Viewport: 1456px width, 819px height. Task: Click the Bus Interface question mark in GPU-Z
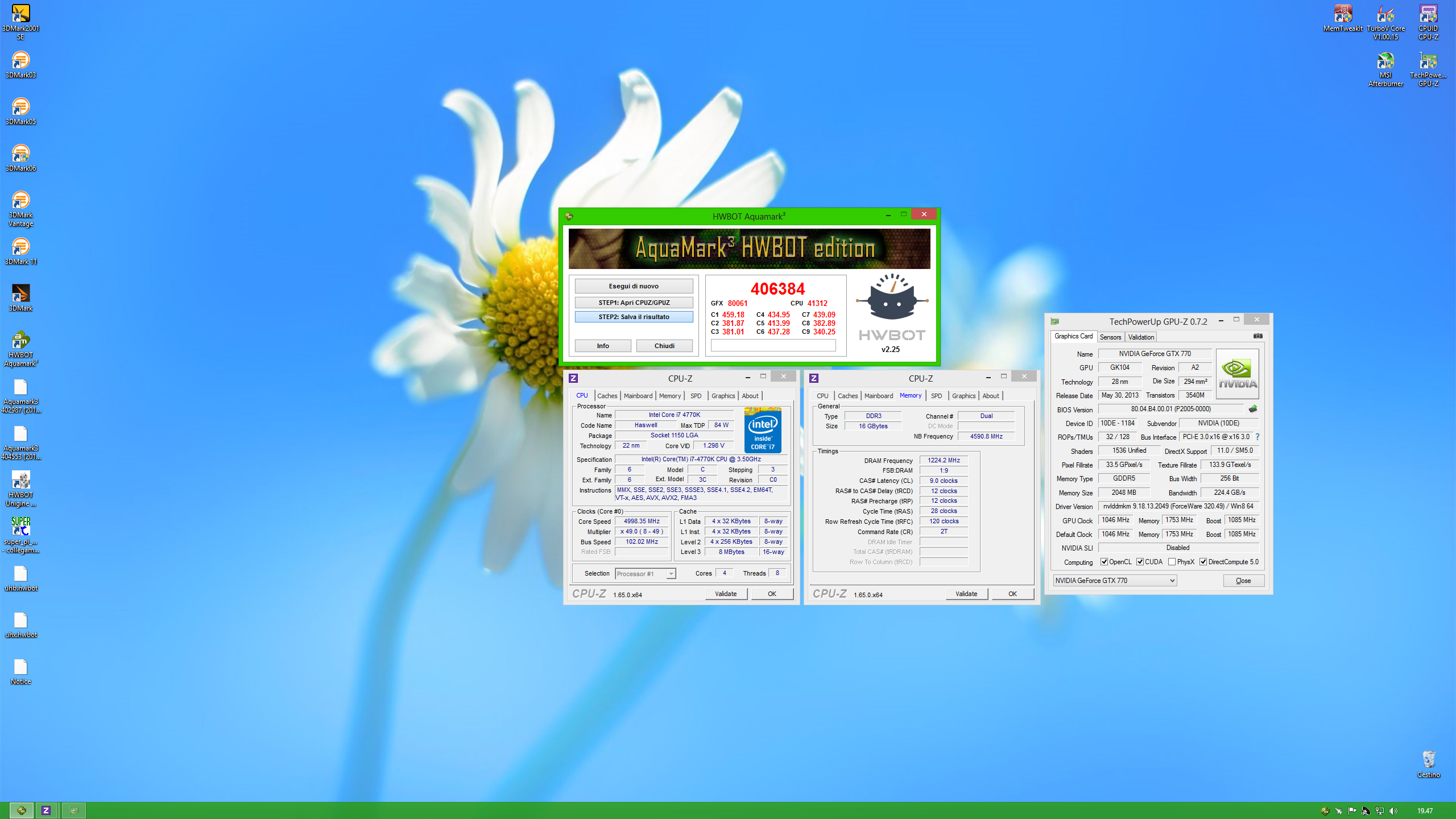pos(1258,437)
